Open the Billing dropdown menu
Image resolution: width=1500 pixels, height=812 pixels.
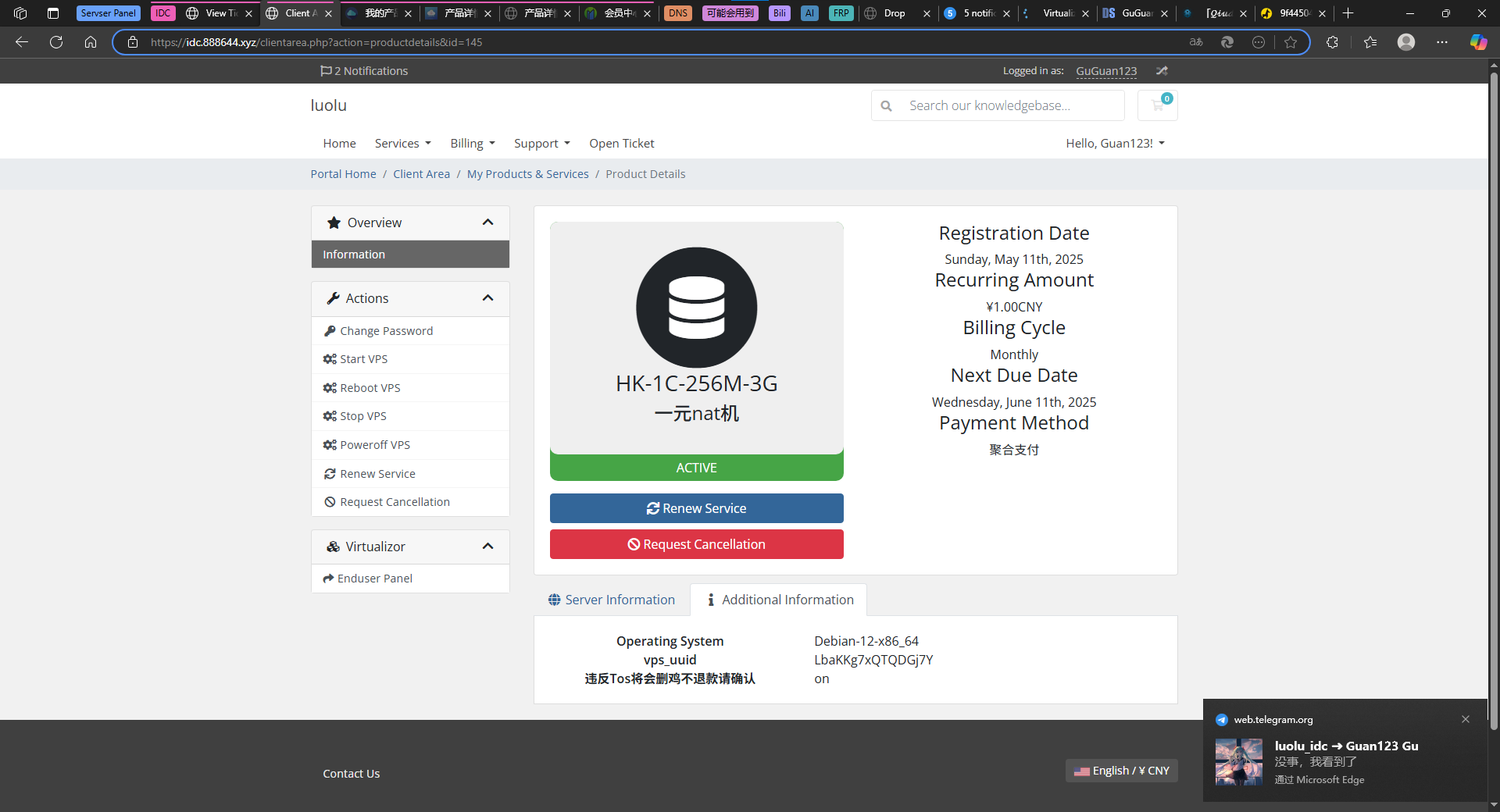[472, 144]
